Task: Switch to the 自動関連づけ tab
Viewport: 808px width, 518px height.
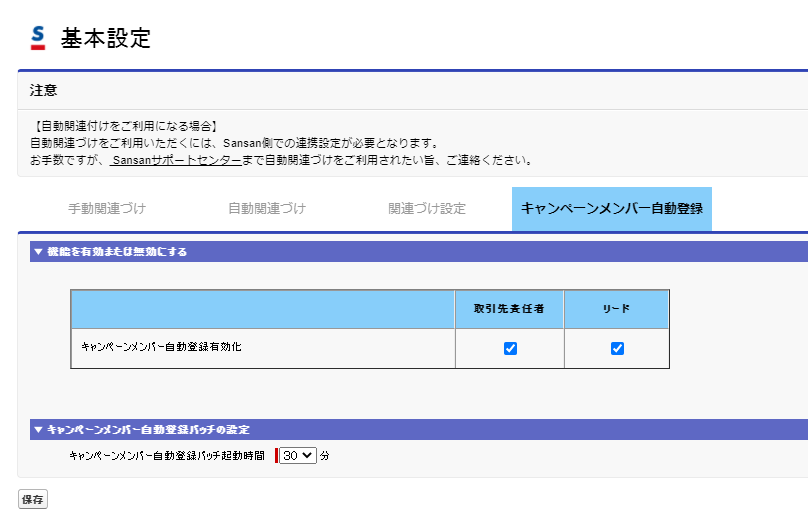Action: pos(267,209)
